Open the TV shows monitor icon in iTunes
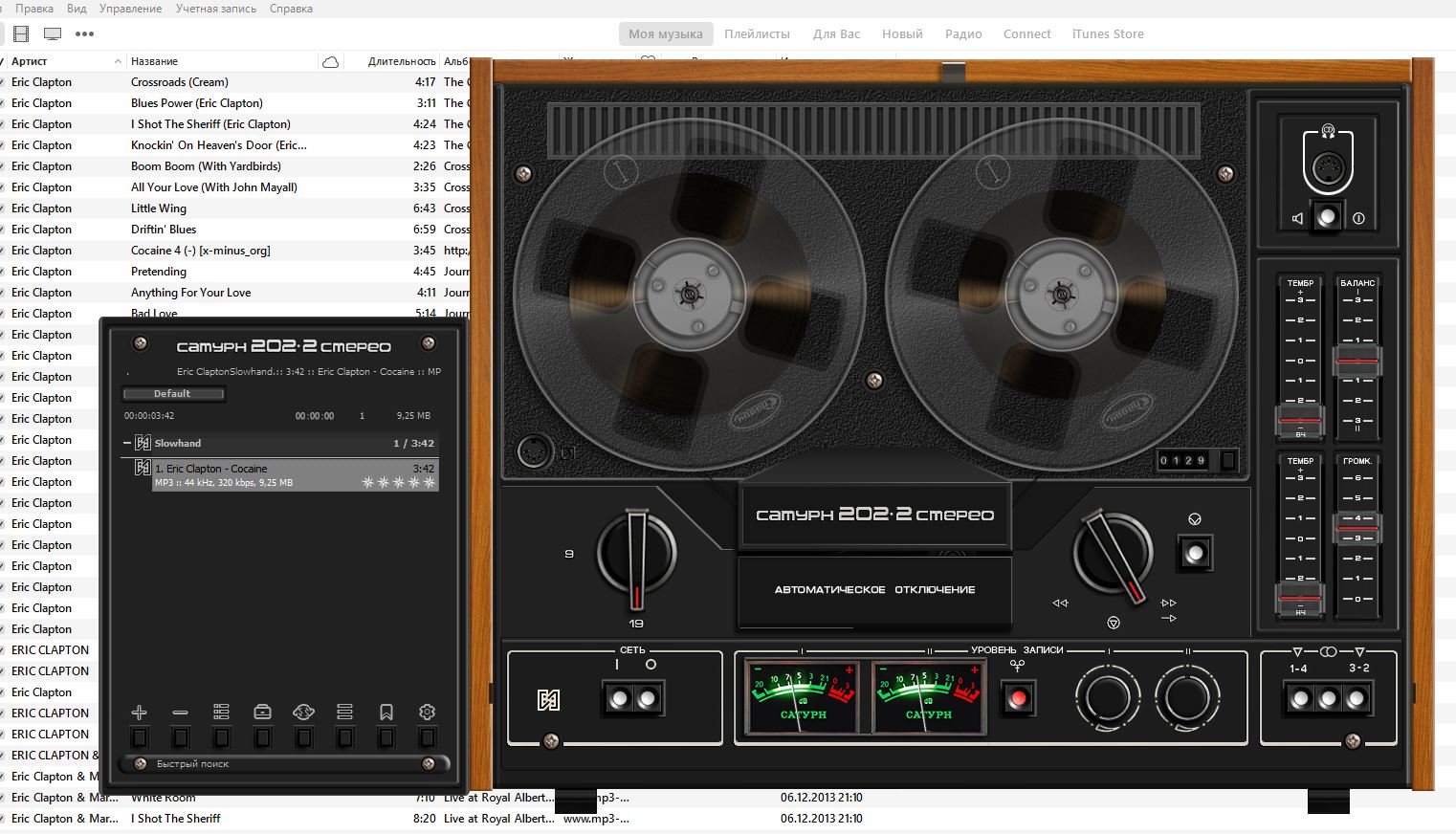The image size is (1456, 834). coord(53,33)
